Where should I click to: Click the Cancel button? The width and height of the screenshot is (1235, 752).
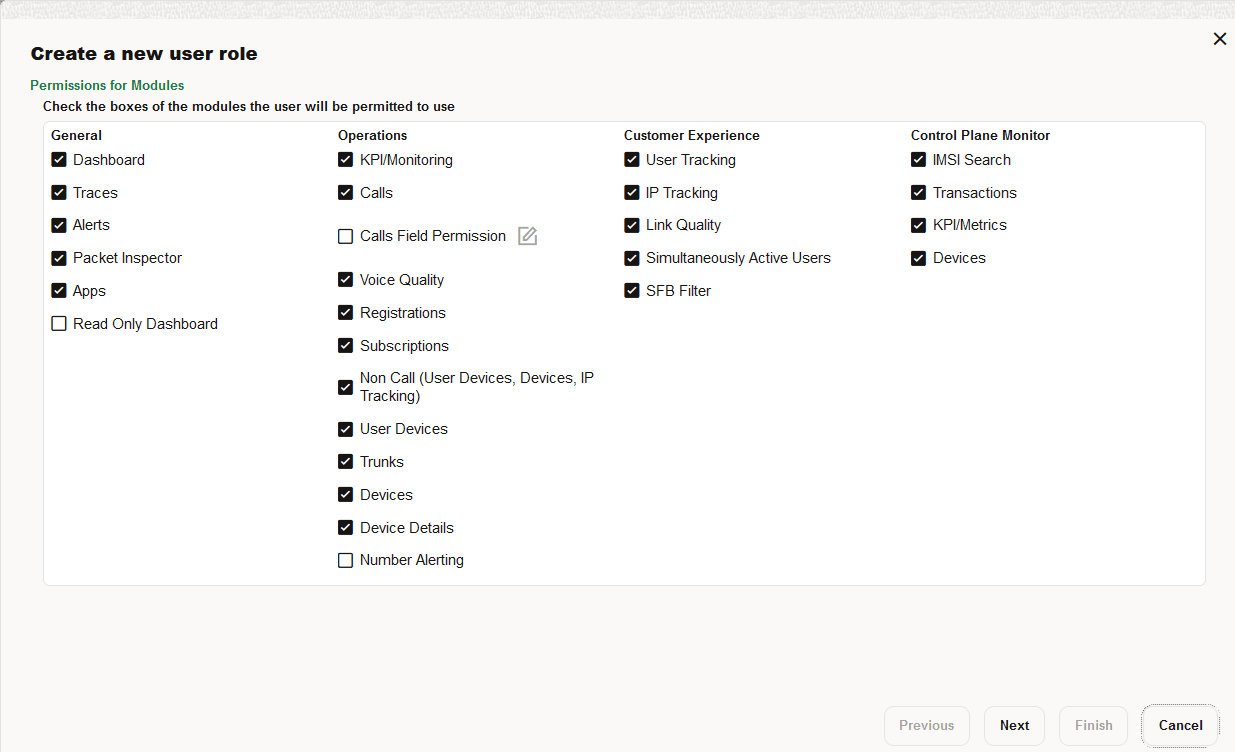tap(1179, 725)
